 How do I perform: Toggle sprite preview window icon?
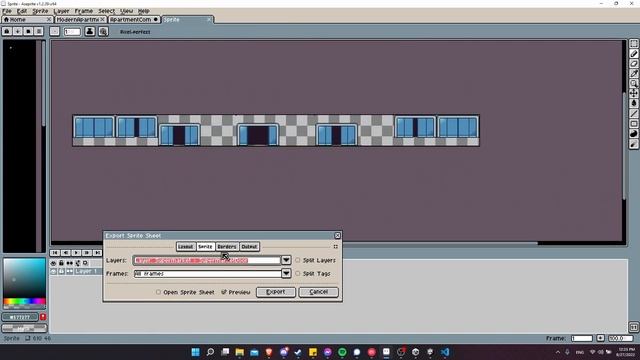coord(633,327)
